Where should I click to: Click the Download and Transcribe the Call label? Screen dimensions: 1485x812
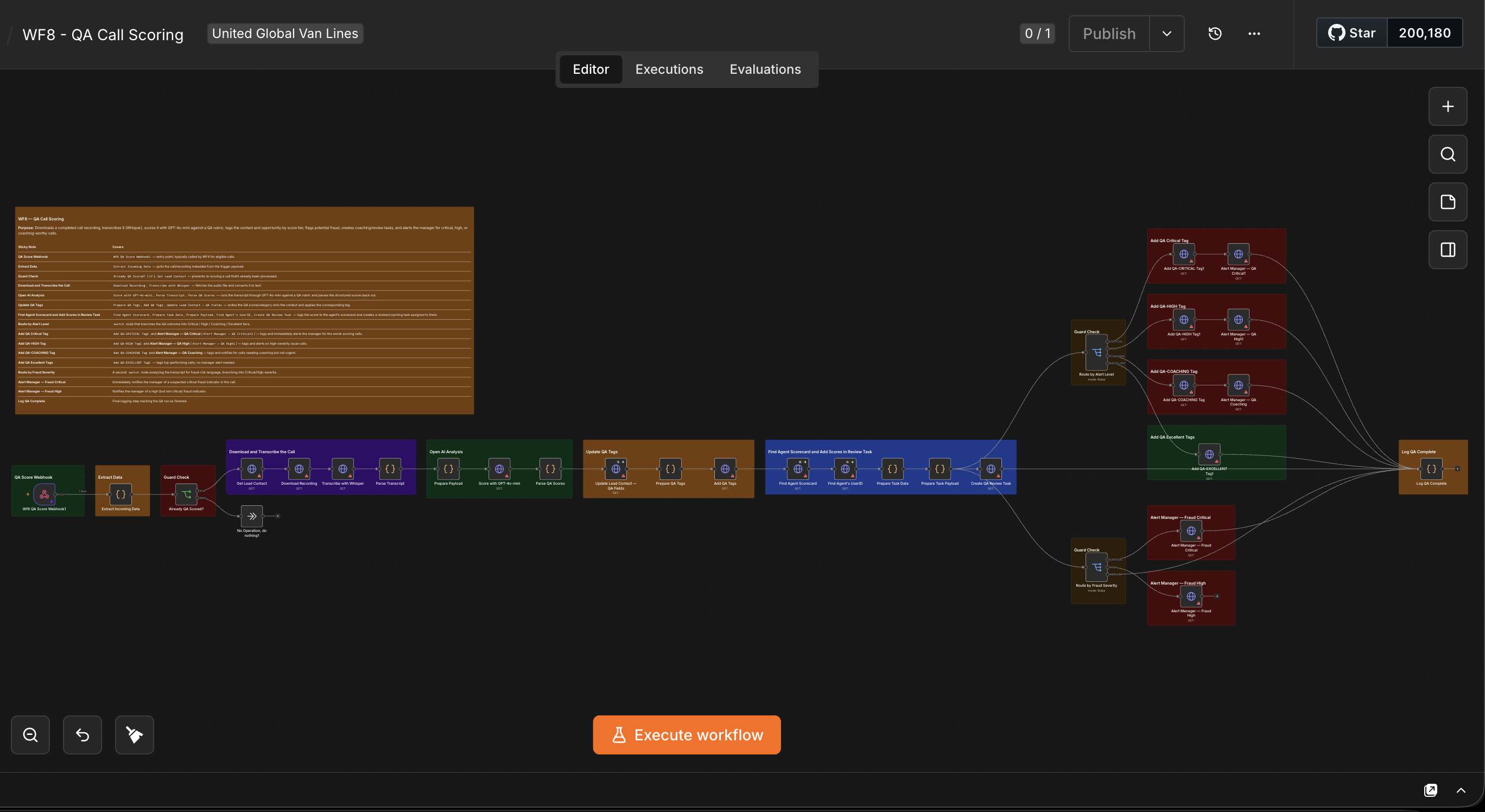262,452
